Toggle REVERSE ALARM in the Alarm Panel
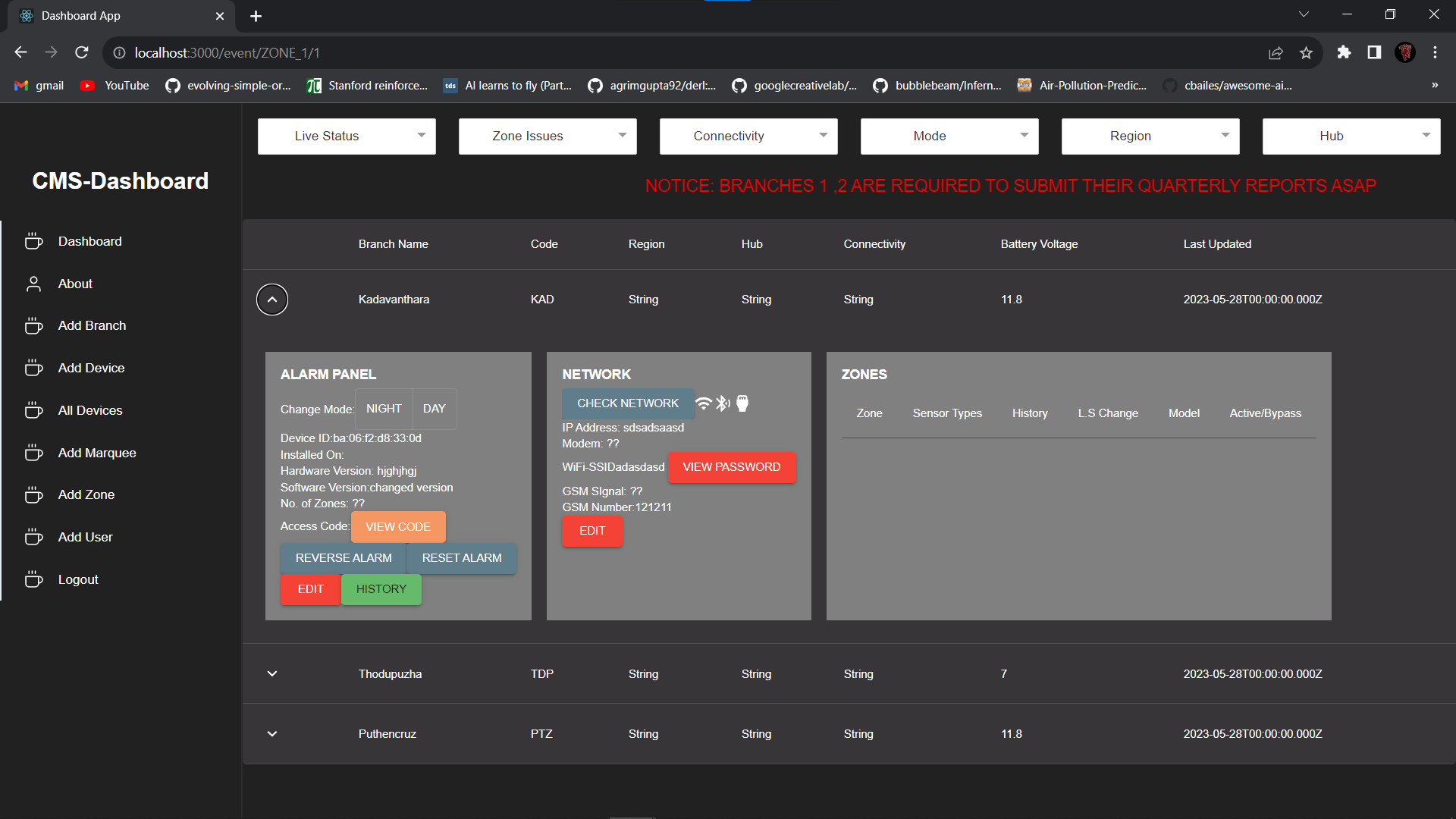Viewport: 1456px width, 819px height. coord(343,557)
